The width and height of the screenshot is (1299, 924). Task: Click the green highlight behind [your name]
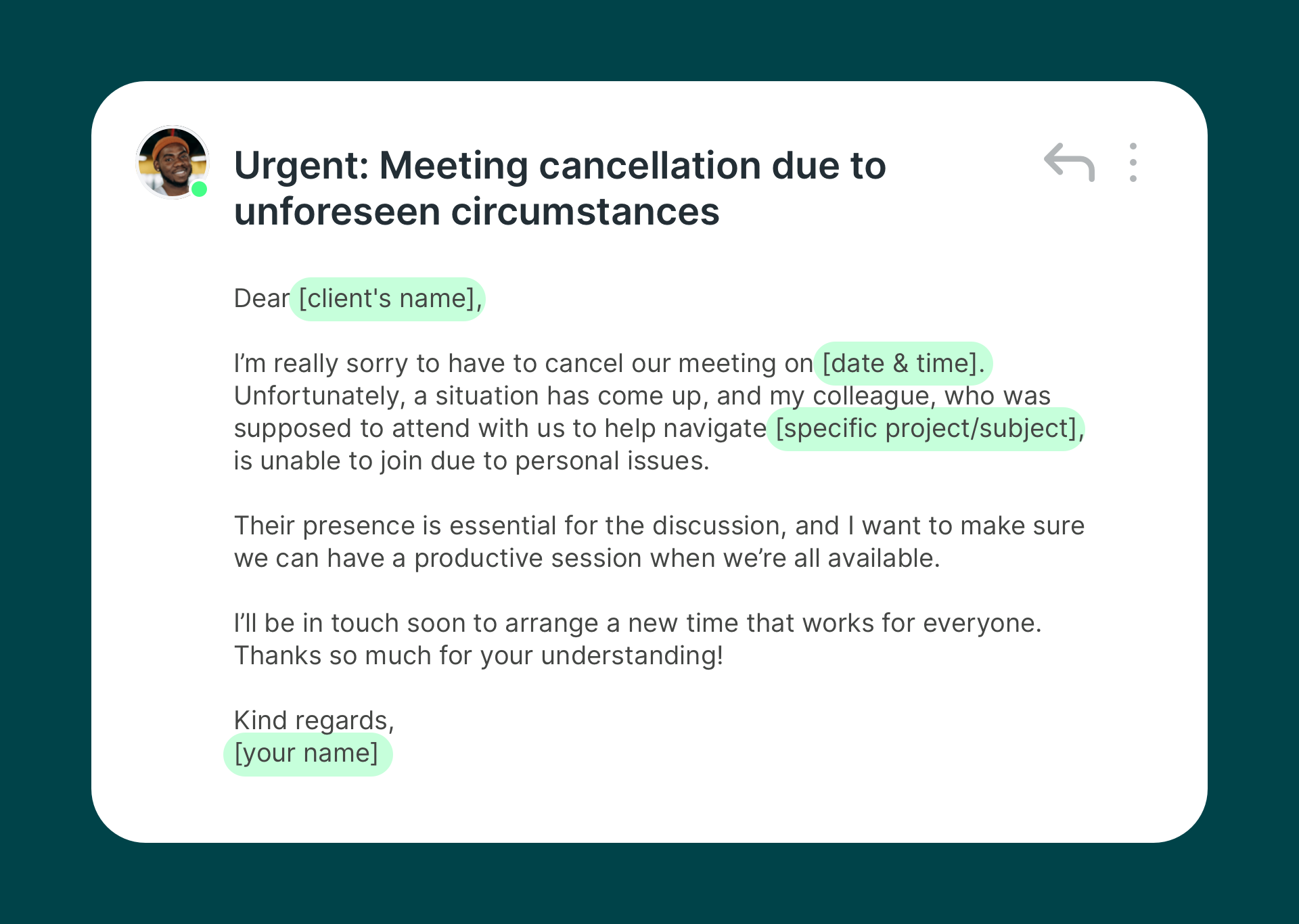[306, 752]
